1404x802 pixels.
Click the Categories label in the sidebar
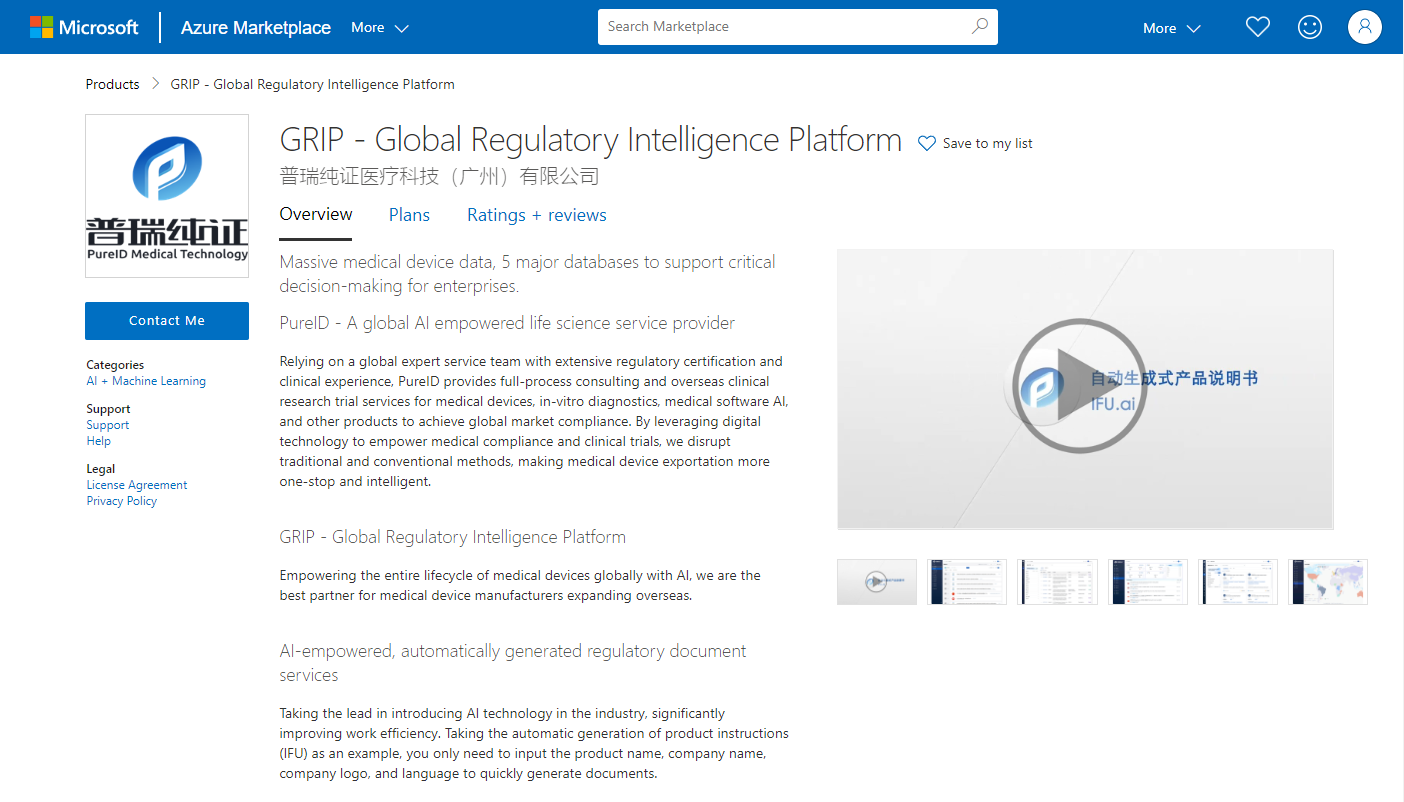115,365
